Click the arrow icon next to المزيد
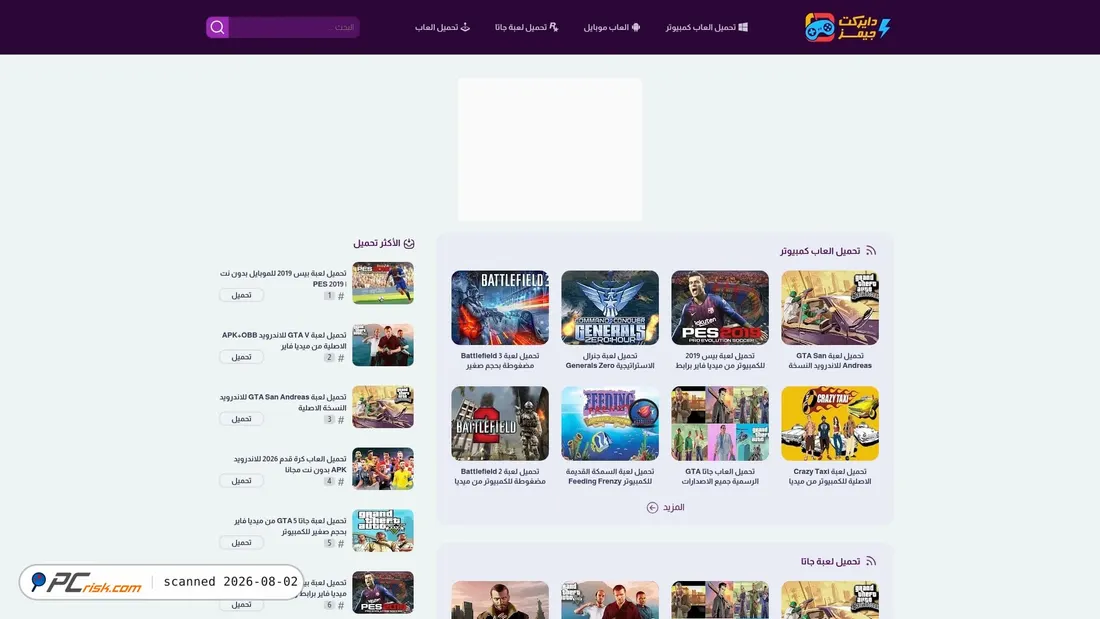The image size is (1100, 619). [652, 507]
